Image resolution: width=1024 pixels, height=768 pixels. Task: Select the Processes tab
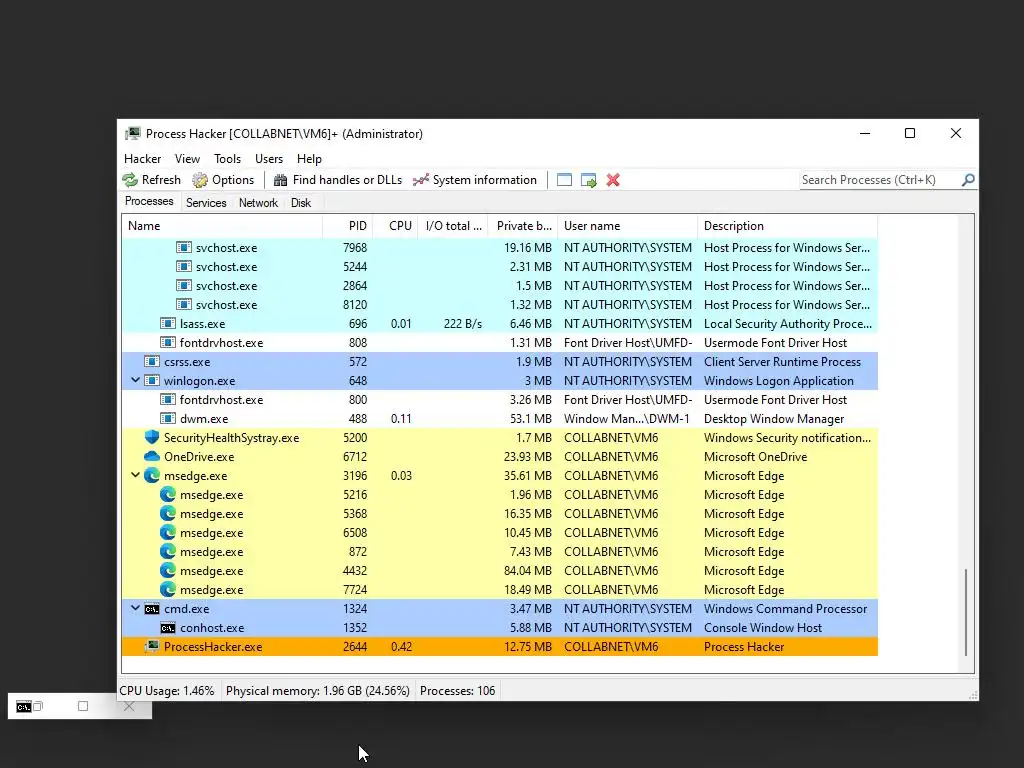[x=149, y=201]
